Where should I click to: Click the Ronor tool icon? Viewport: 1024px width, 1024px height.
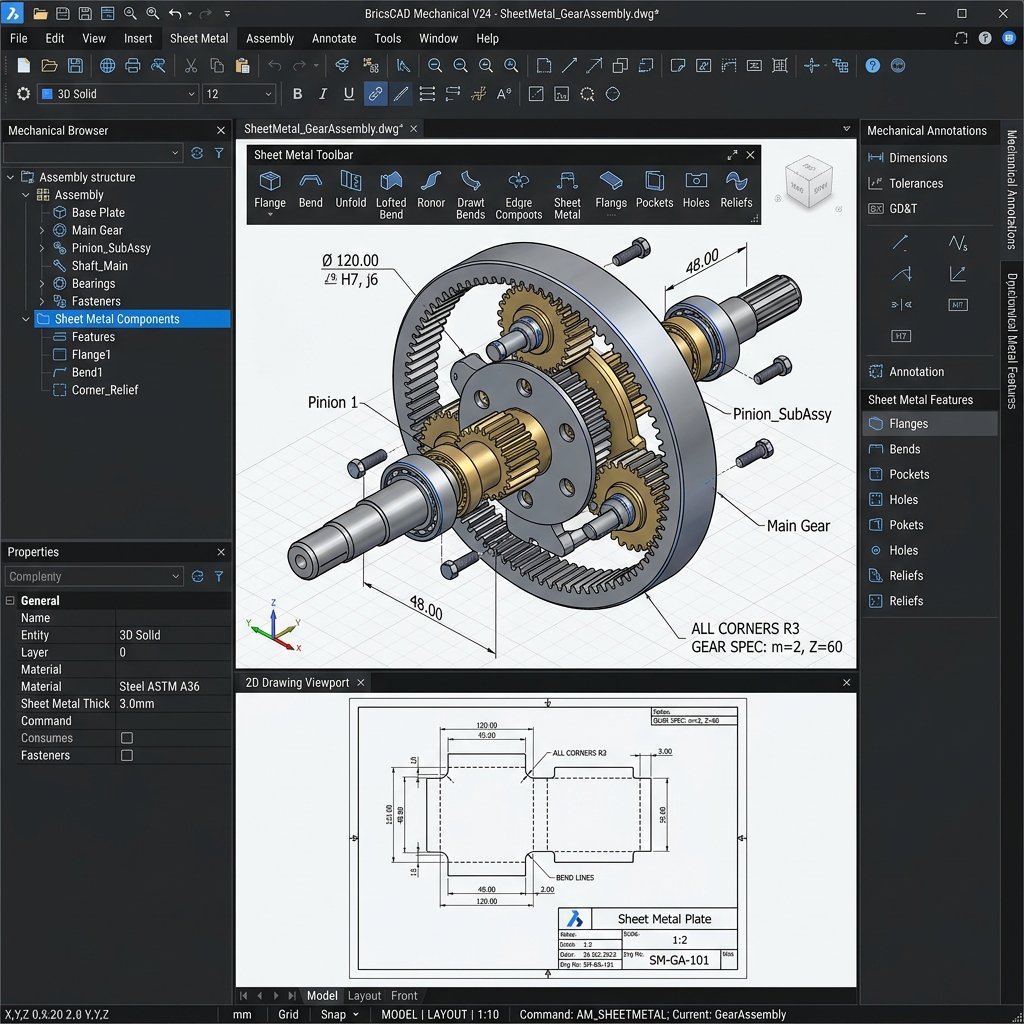point(431,190)
